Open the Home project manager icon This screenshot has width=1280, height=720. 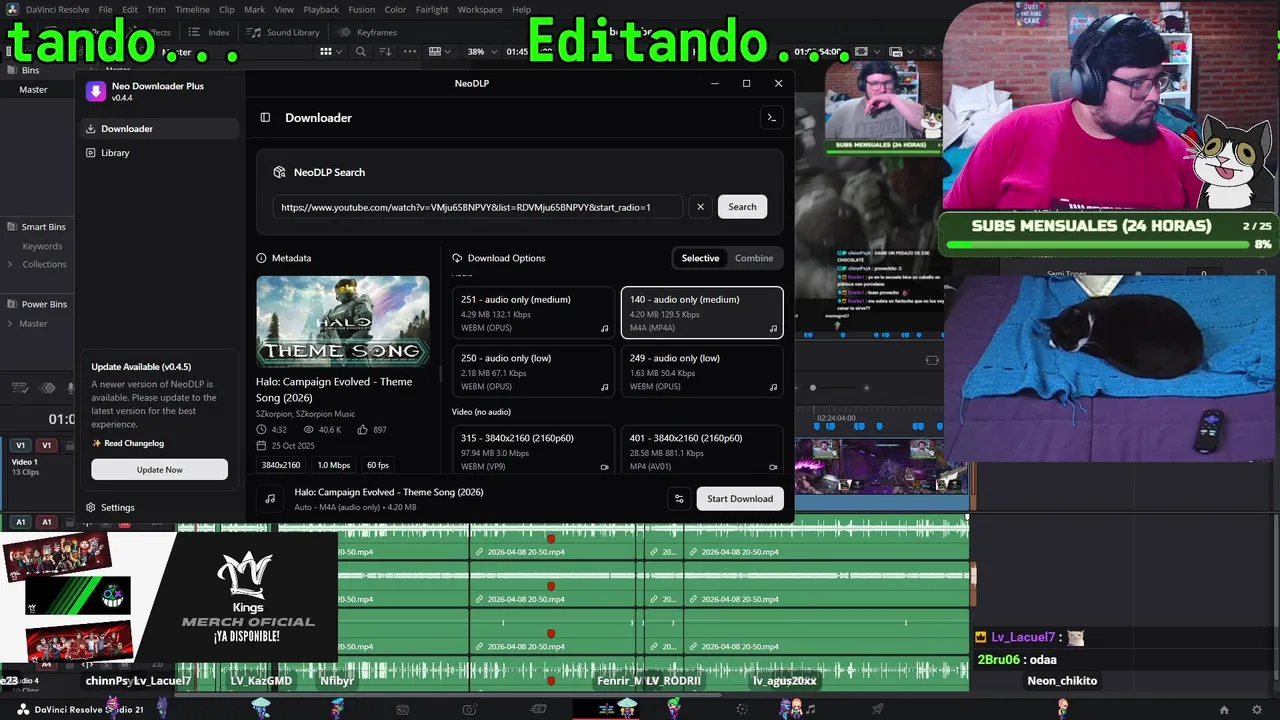[1224, 710]
